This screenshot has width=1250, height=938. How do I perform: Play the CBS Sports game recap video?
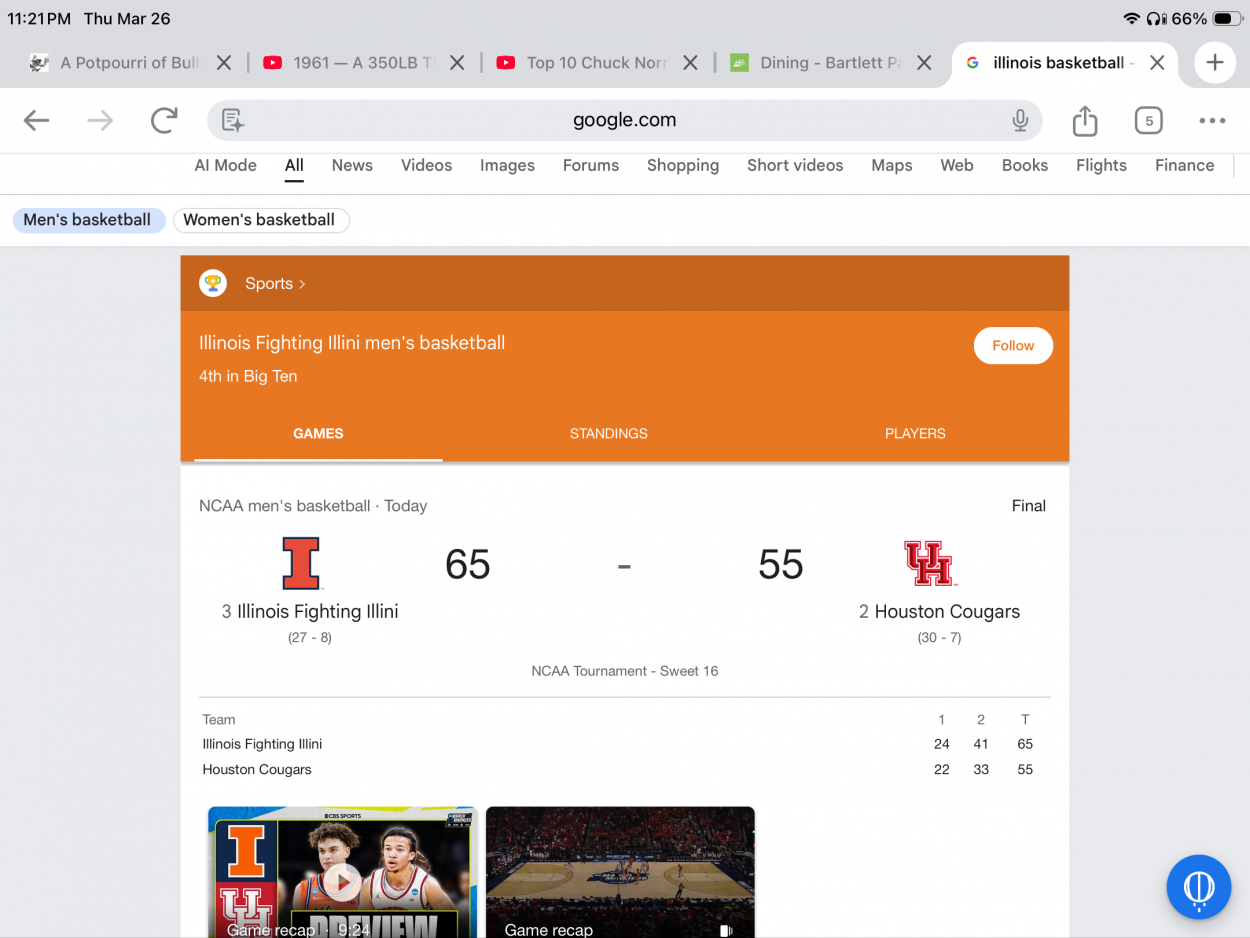point(342,880)
